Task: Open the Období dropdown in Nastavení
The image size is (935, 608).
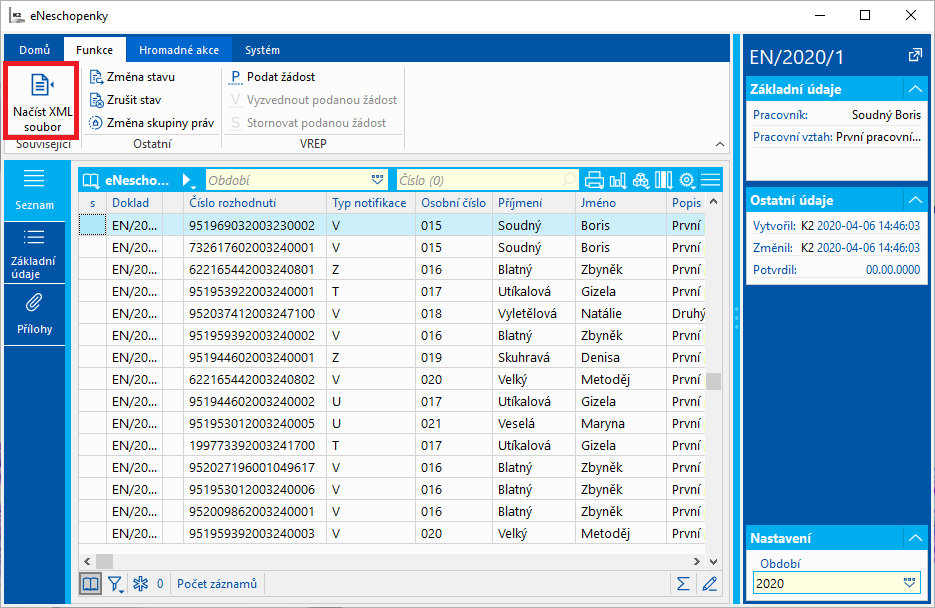Action: point(909,583)
